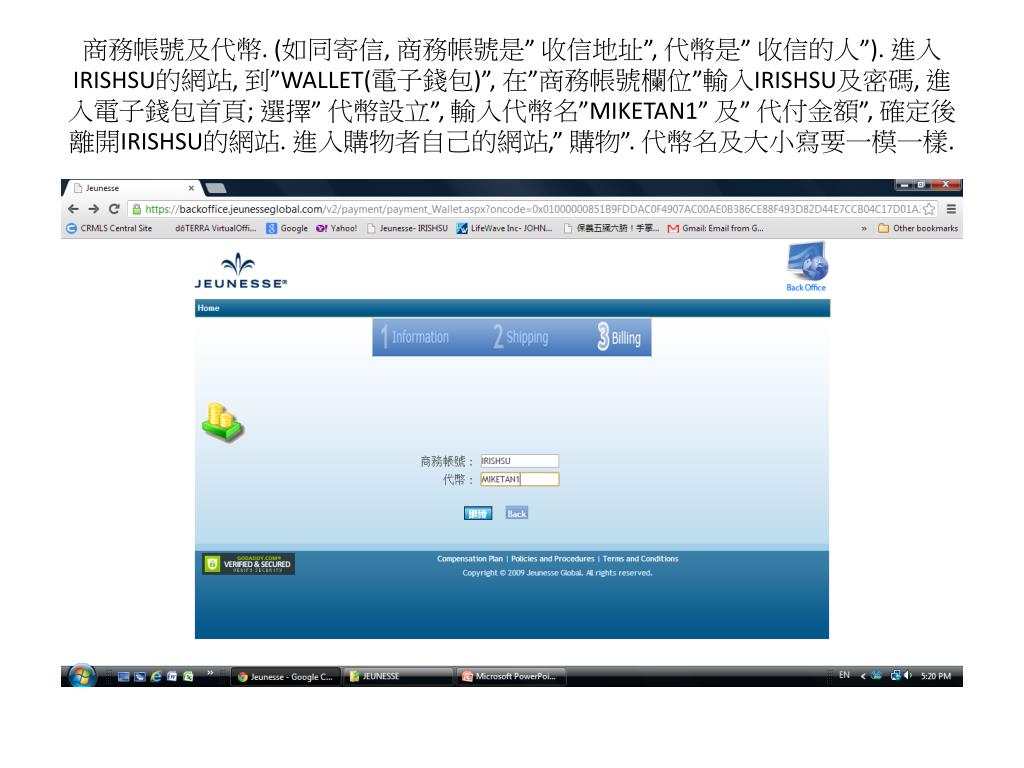Click the gold coins wallet icon
Screen dimensions: 1024x768
222,423
